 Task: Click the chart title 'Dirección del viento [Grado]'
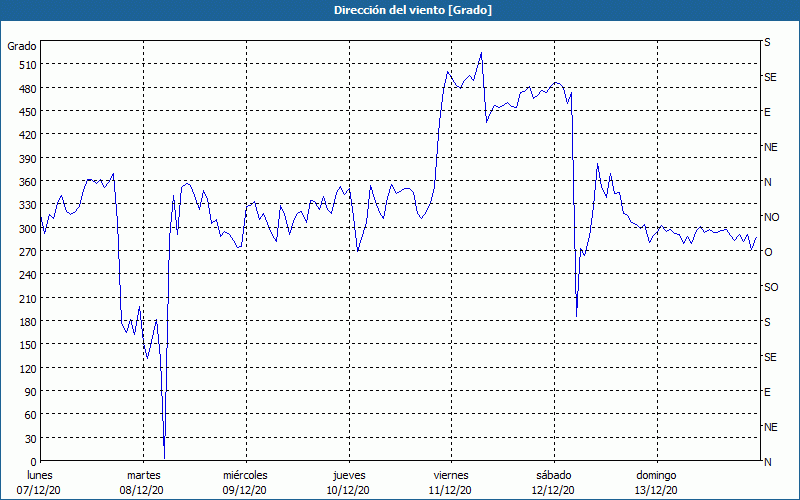pyautogui.click(x=413, y=10)
